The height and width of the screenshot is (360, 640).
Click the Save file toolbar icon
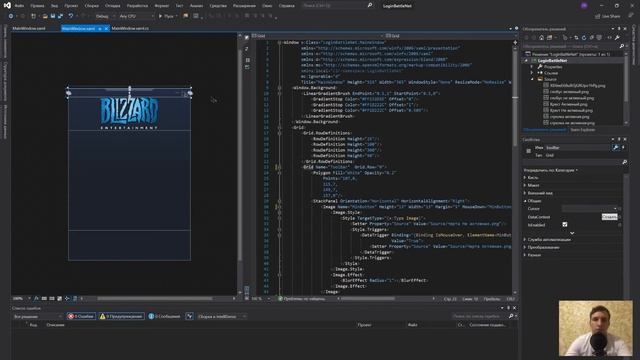click(53, 16)
